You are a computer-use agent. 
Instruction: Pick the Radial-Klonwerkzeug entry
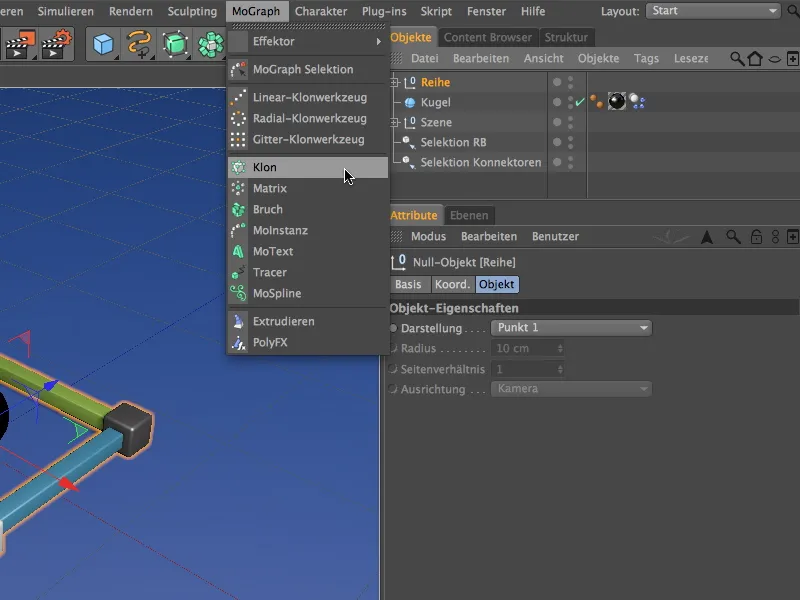[x=308, y=118]
